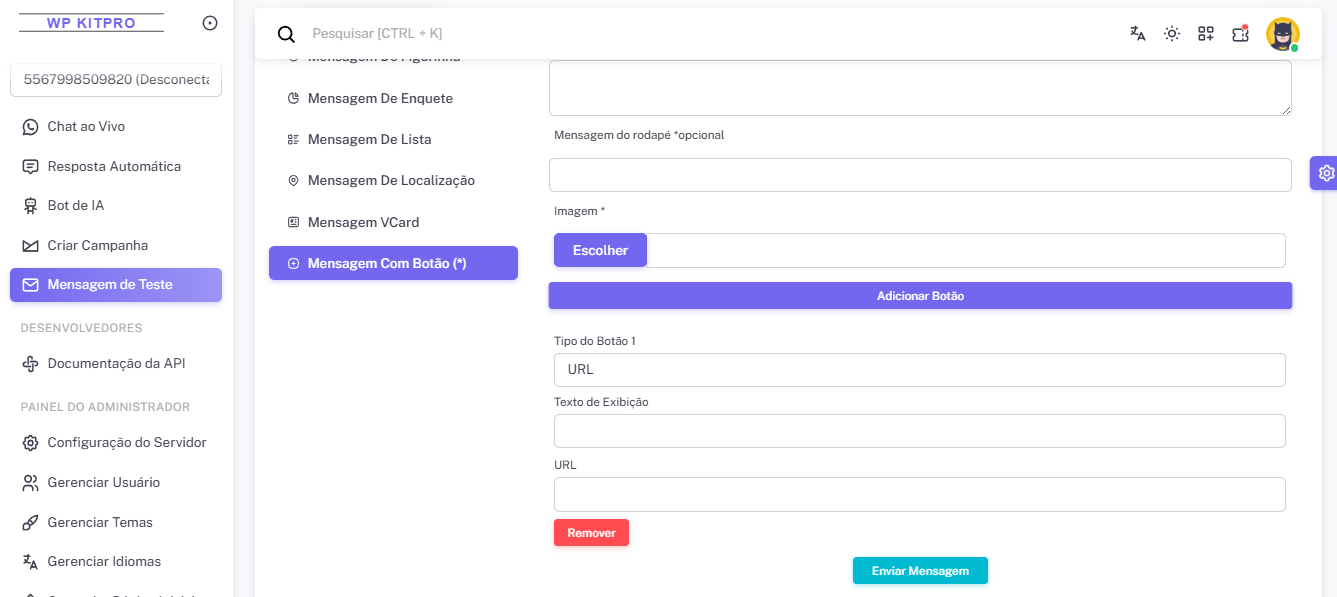Switch to Mensagem De Localização tab
Image resolution: width=1337 pixels, height=597 pixels.
point(391,181)
